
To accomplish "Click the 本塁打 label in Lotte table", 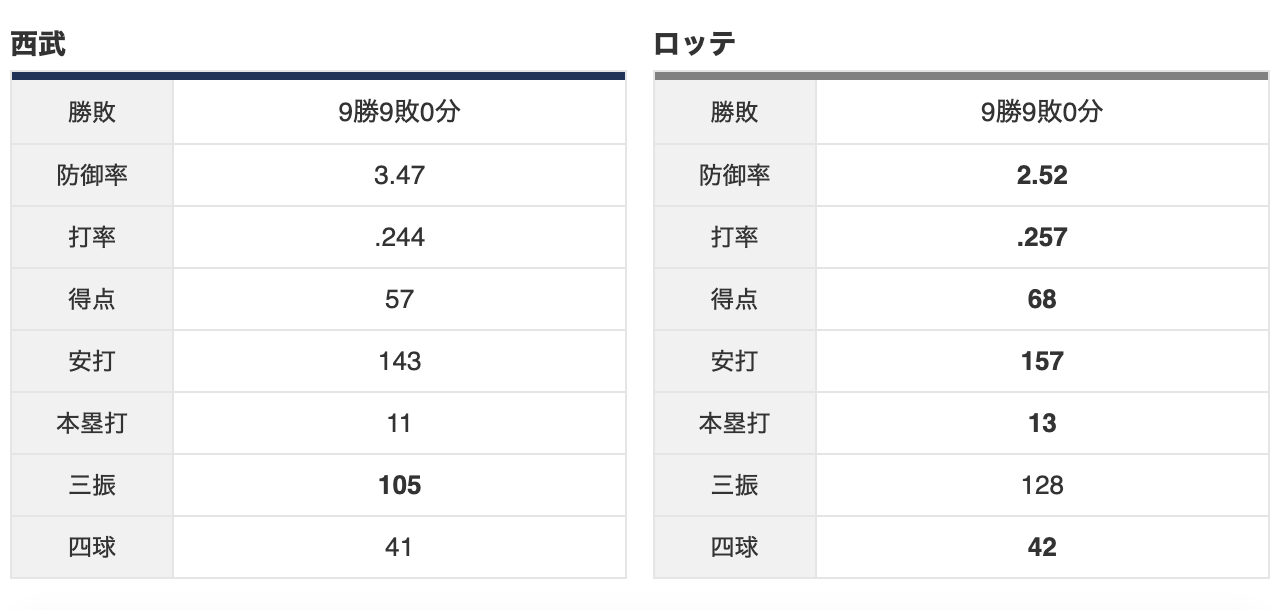I will tap(734, 423).
